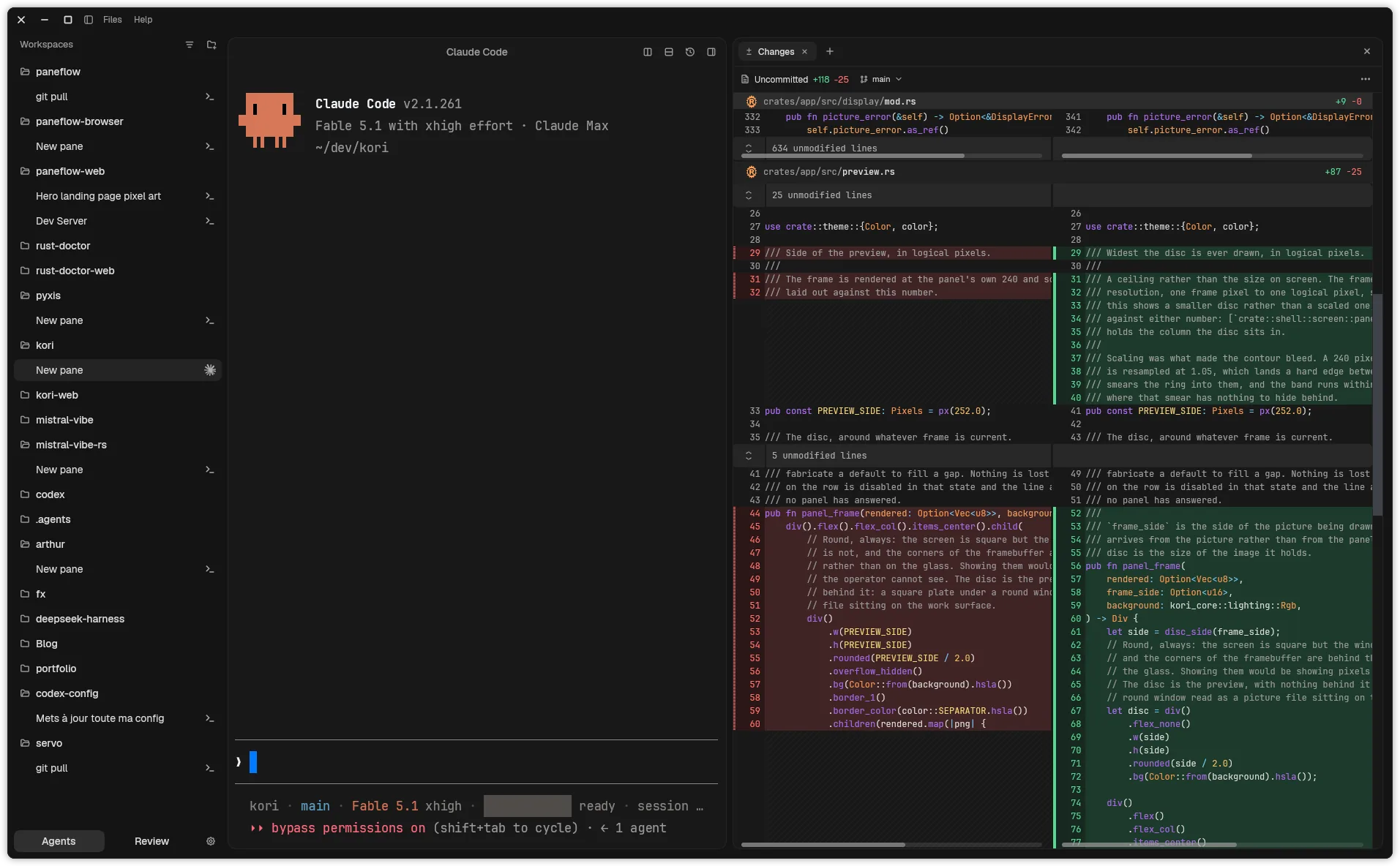Open terminal icon for servo git pull
This screenshot has height=866, width=1400.
[x=210, y=768]
